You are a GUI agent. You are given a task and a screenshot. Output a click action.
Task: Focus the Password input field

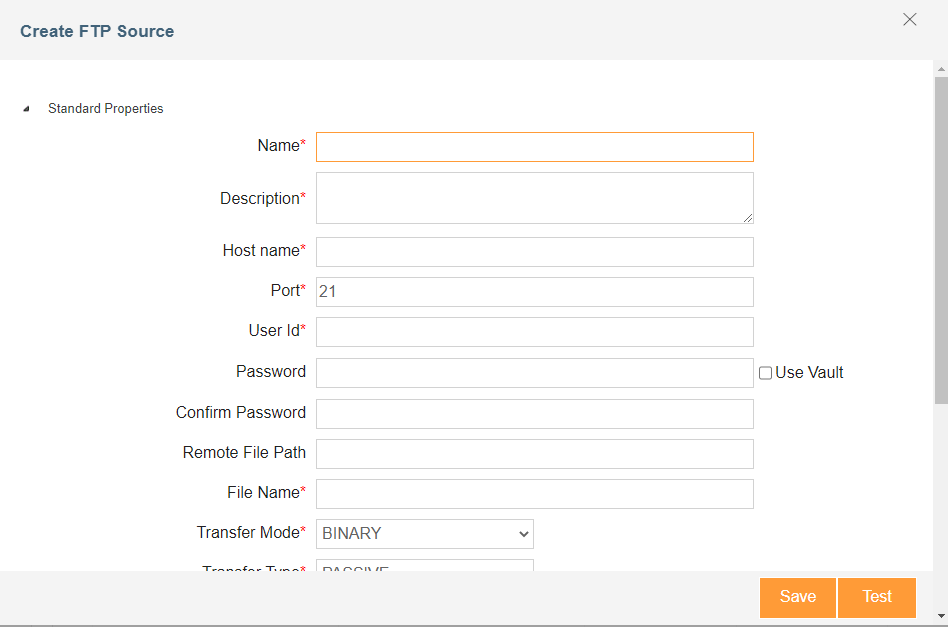(x=534, y=373)
